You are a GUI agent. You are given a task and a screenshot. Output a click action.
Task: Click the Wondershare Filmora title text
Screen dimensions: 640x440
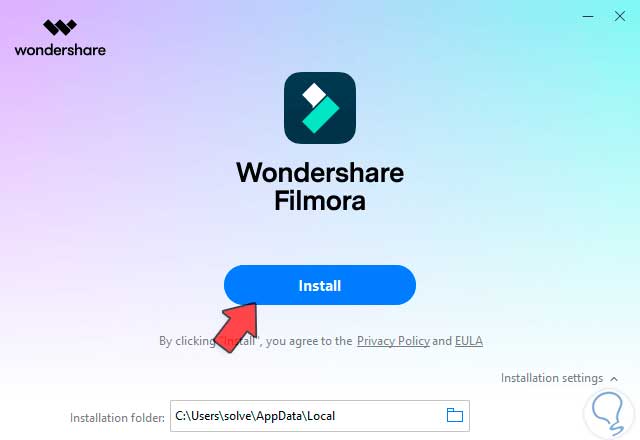click(320, 187)
